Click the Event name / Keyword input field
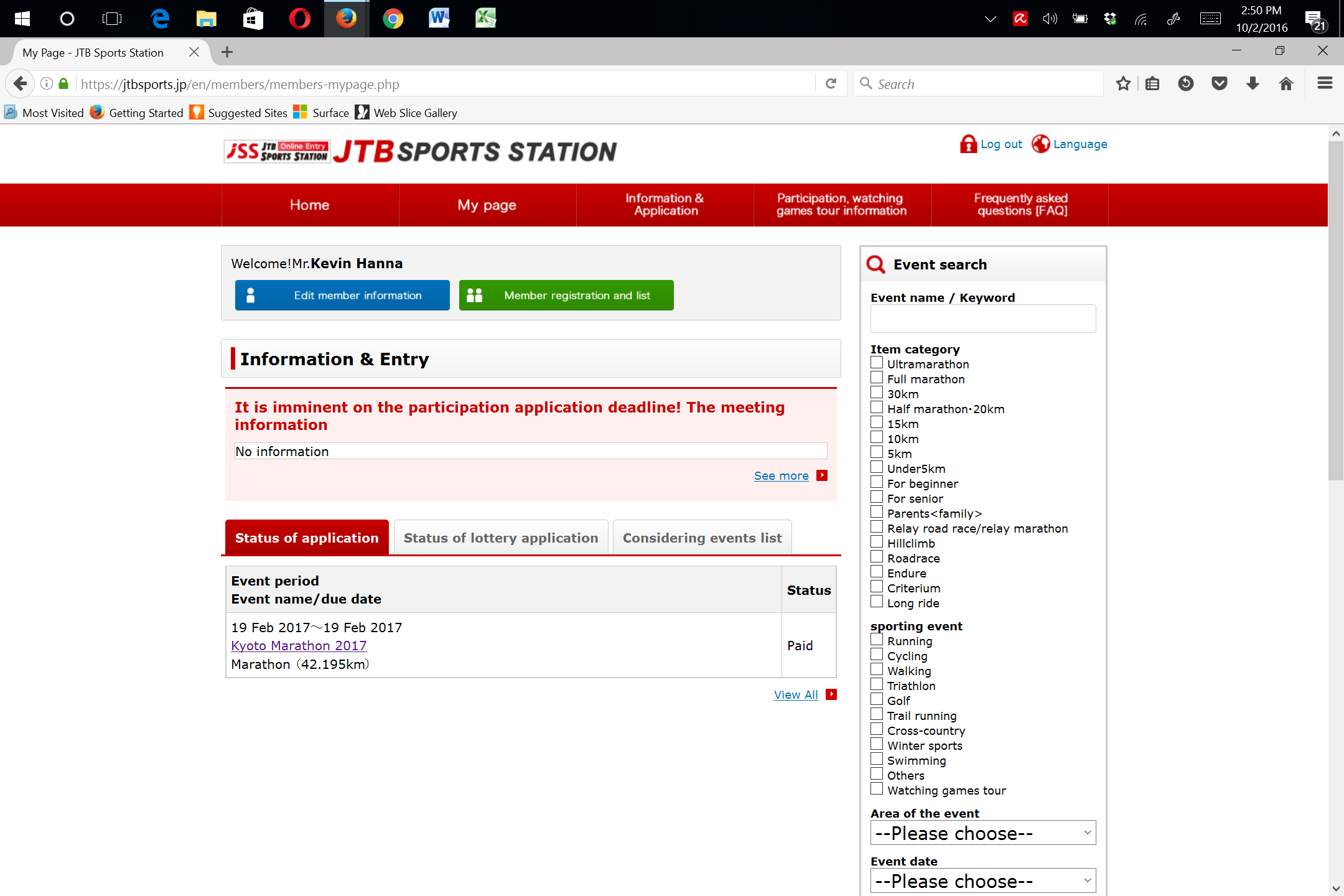The width and height of the screenshot is (1344, 896). point(983,319)
